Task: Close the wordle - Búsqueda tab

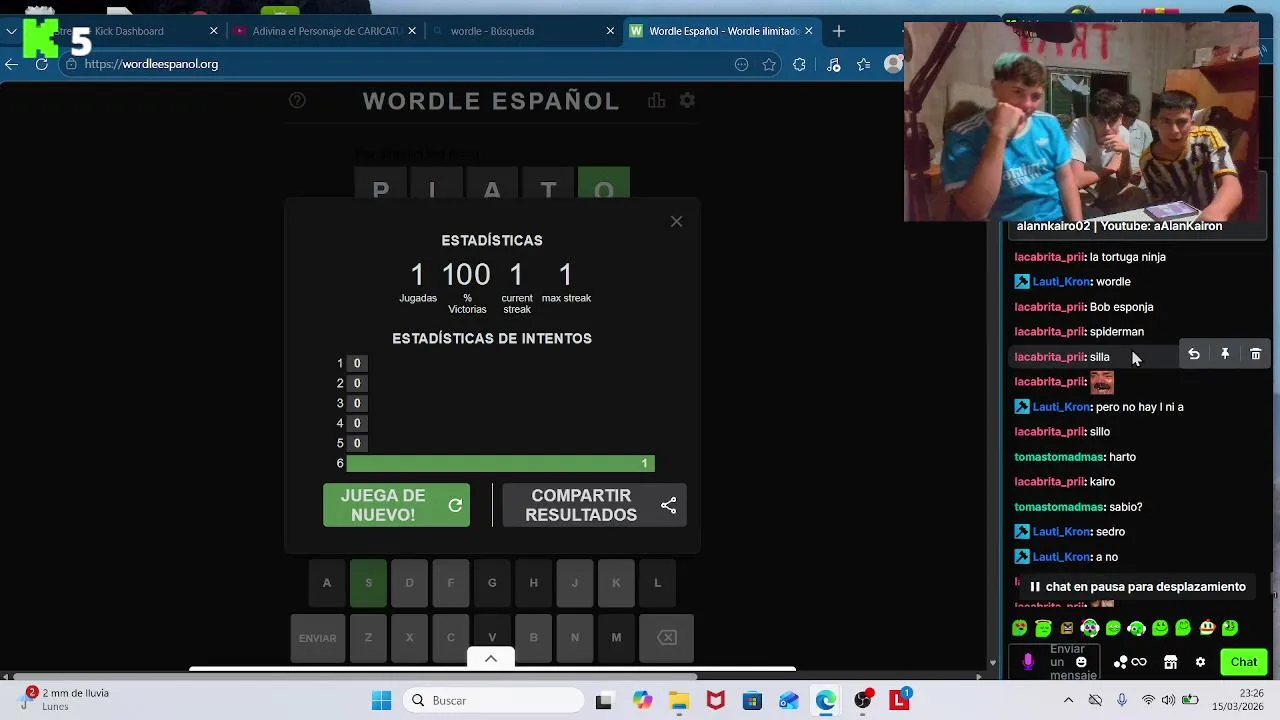Action: click(x=610, y=31)
